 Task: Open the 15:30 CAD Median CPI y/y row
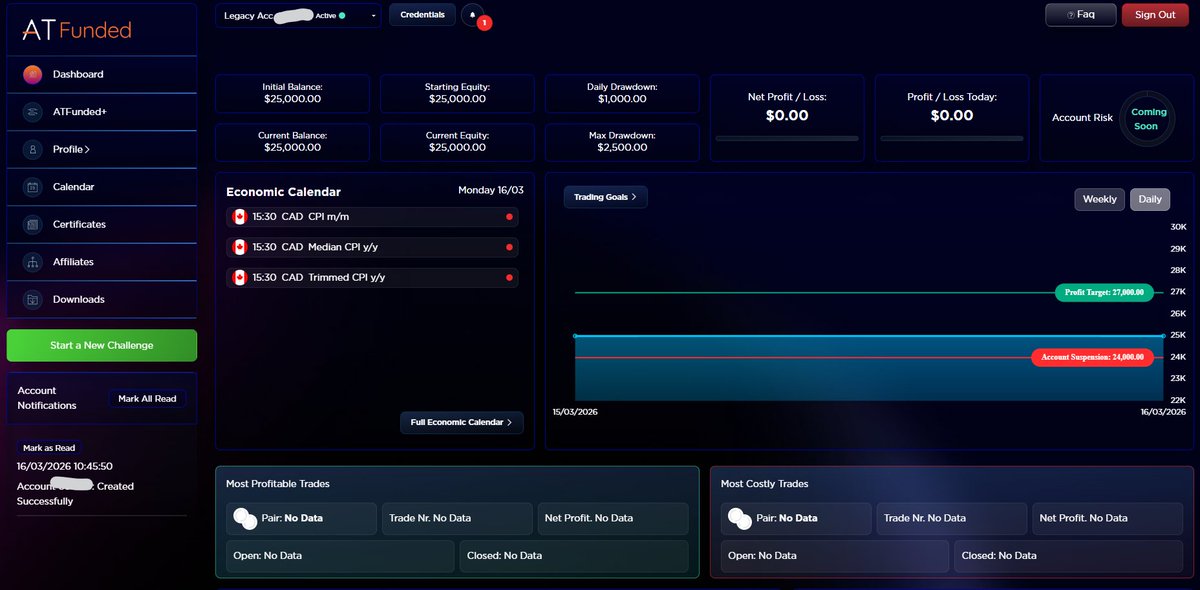click(372, 247)
